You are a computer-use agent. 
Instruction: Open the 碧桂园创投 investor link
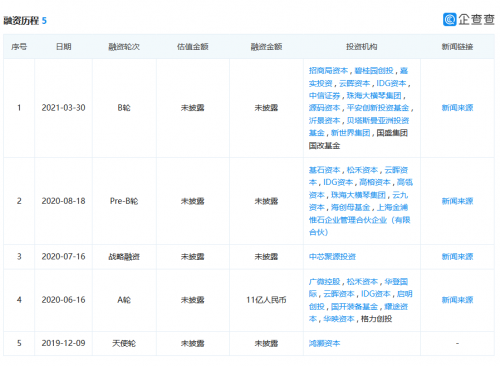374,71
